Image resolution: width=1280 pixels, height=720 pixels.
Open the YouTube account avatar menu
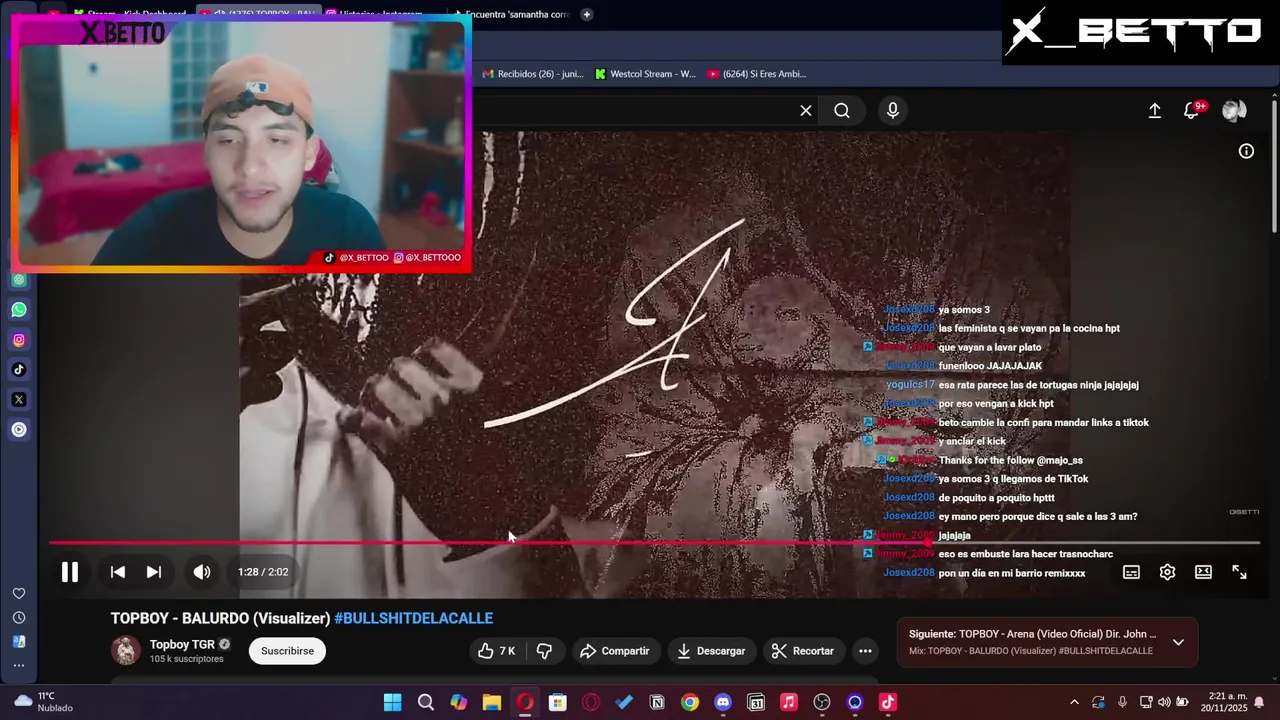pos(1234,111)
